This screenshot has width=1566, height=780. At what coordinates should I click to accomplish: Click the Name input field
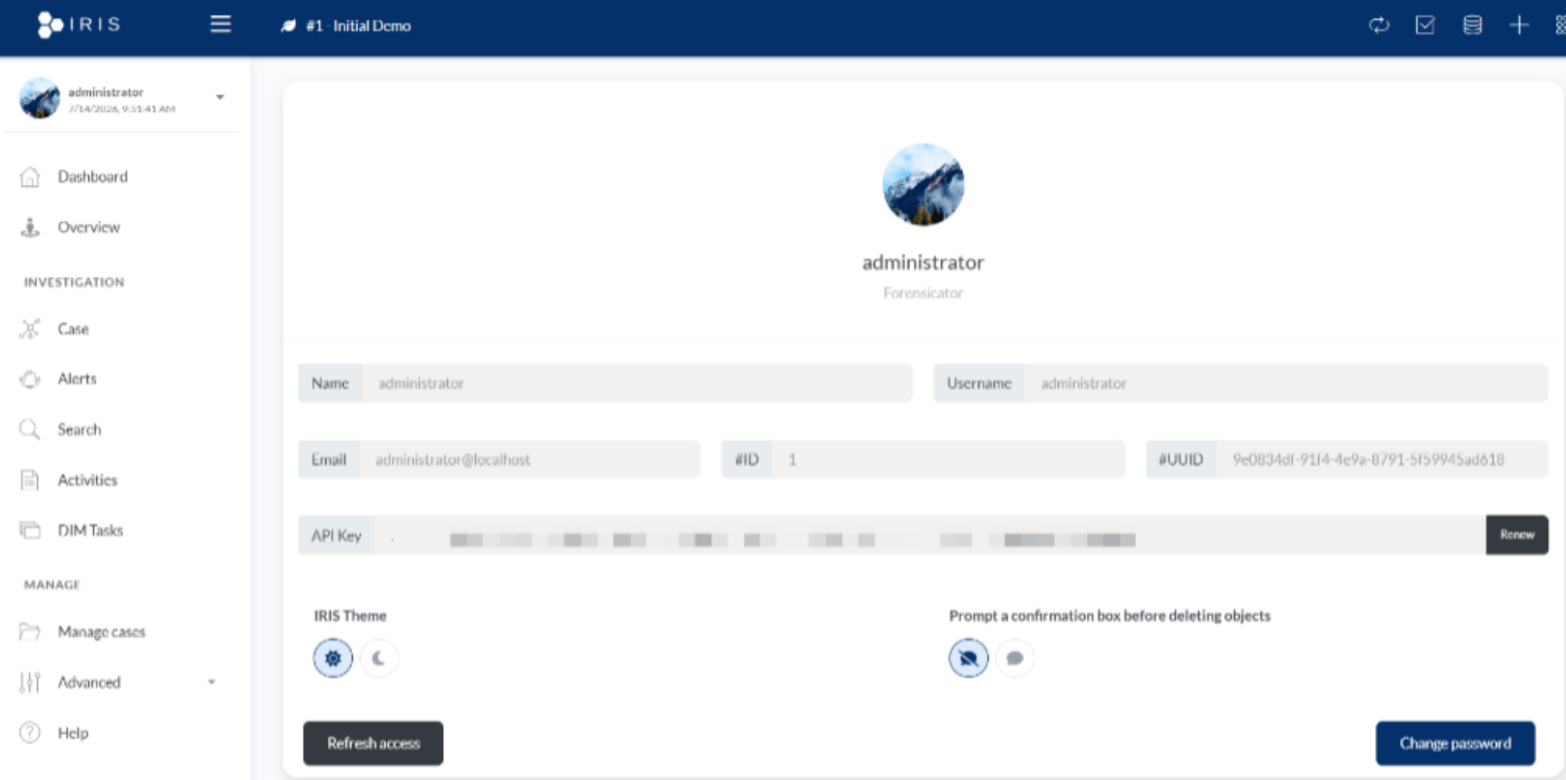(637, 383)
